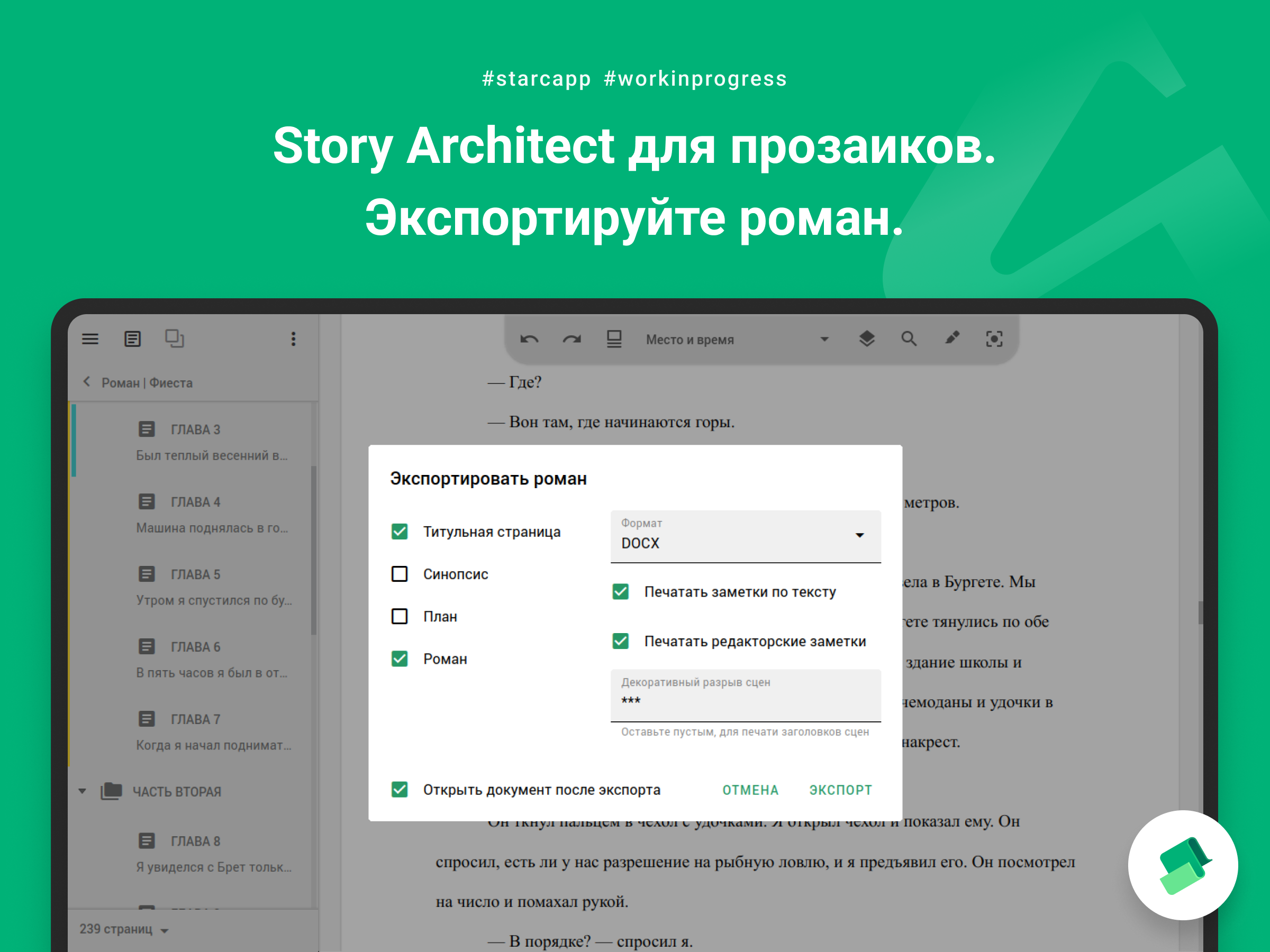Click the line '— В порядке? — спросил я.'
The image size is (1270, 952).
[x=590, y=941]
